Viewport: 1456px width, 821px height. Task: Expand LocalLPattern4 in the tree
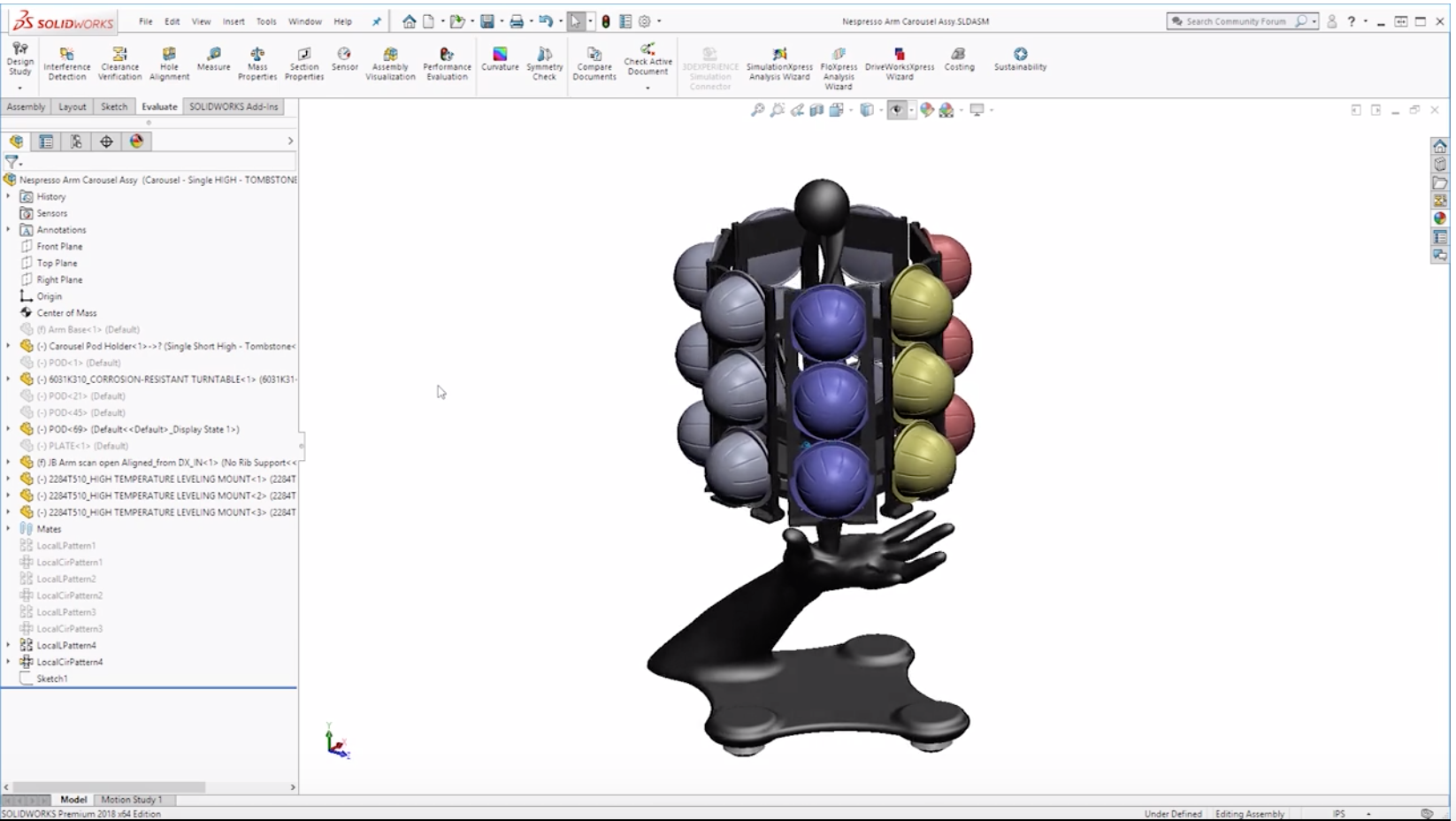pyautogui.click(x=9, y=645)
